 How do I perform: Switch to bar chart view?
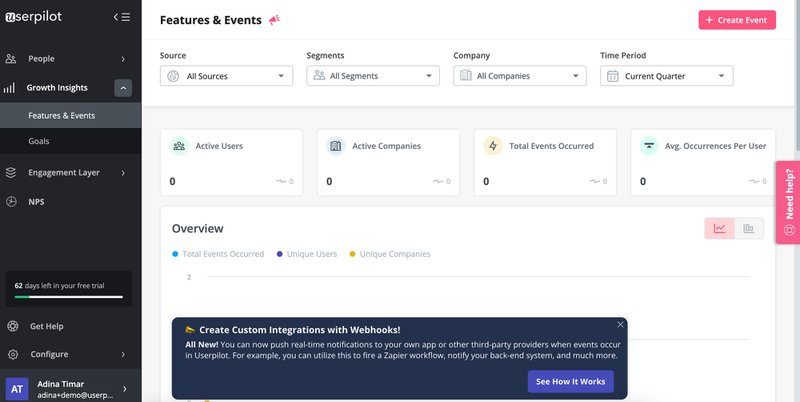(748, 228)
